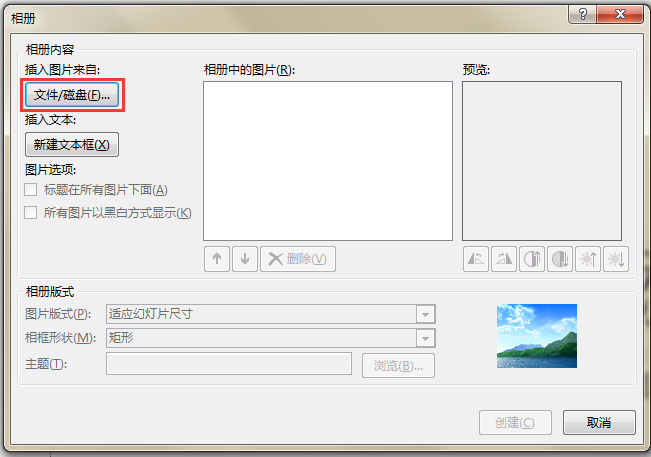This screenshot has height=457, width=651.
Task: Enable 标题在所有图片下面 checkbox
Action: 31,190
